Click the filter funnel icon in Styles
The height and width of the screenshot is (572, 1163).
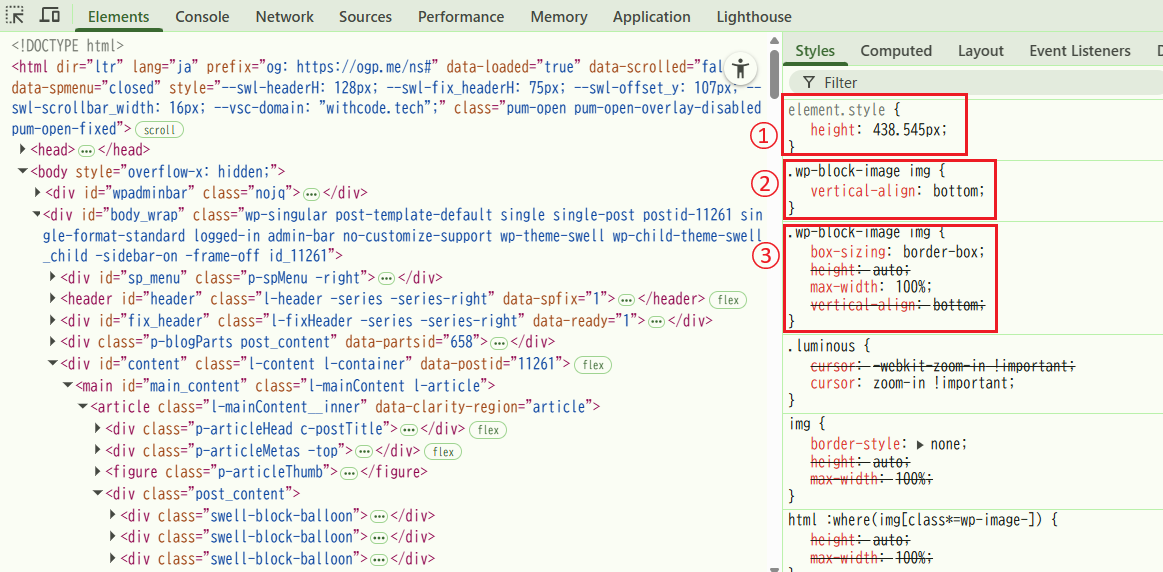(x=808, y=82)
